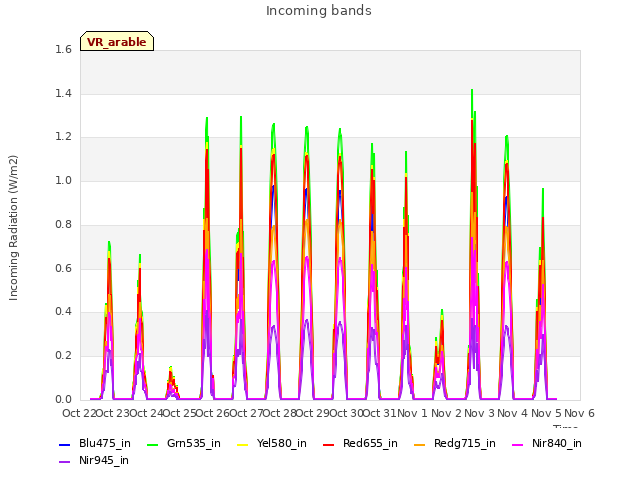Image resolution: width=640 pixels, height=480 pixels.
Task: Click the Oct 25 x-axis date label
Action: pos(180,413)
